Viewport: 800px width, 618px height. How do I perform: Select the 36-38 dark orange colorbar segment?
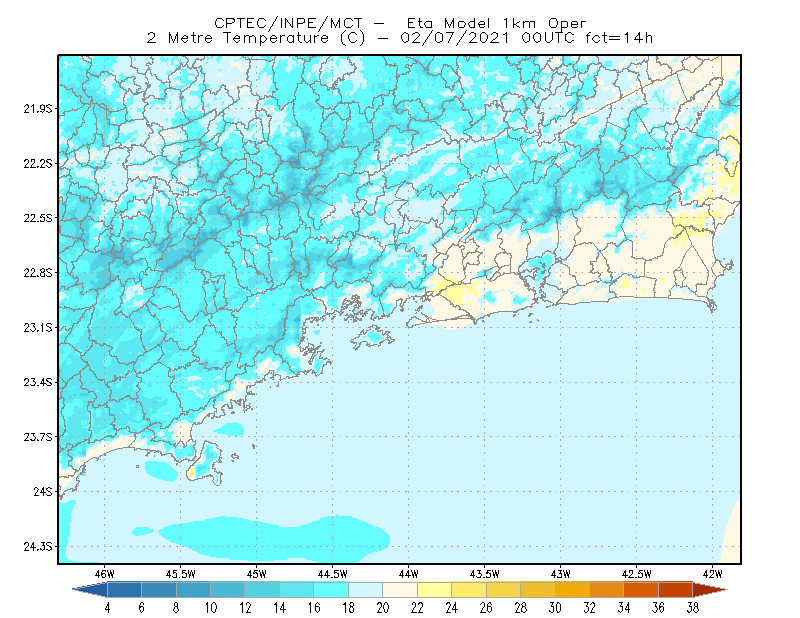pos(676,590)
